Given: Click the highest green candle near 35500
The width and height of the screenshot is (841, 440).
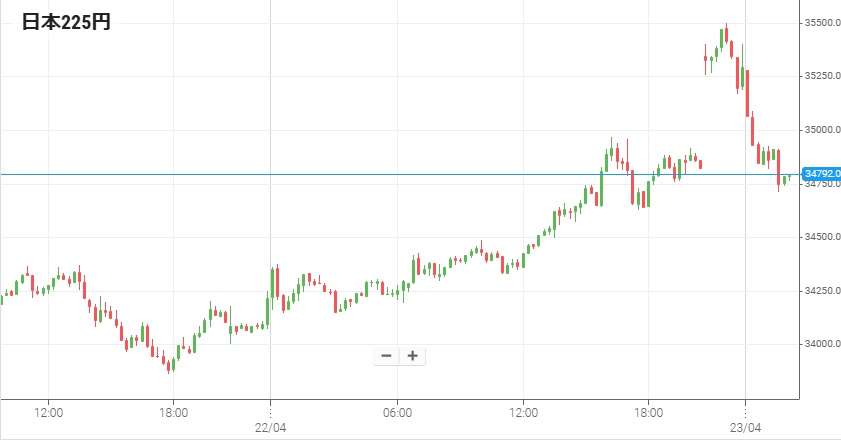Looking at the screenshot, I should [721, 38].
